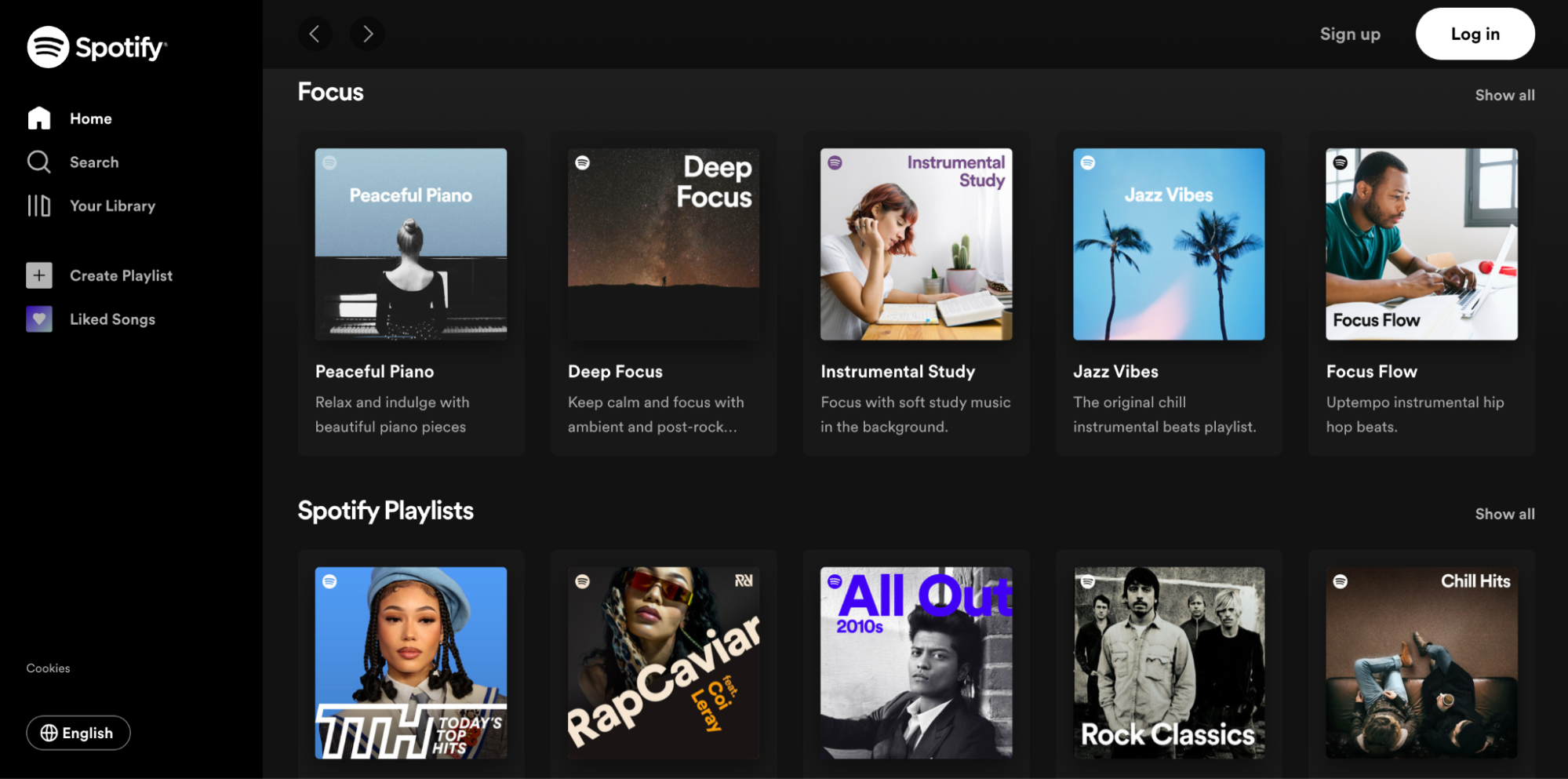
Task: Open the Jazz Vibes playlist cover
Action: click(1168, 244)
